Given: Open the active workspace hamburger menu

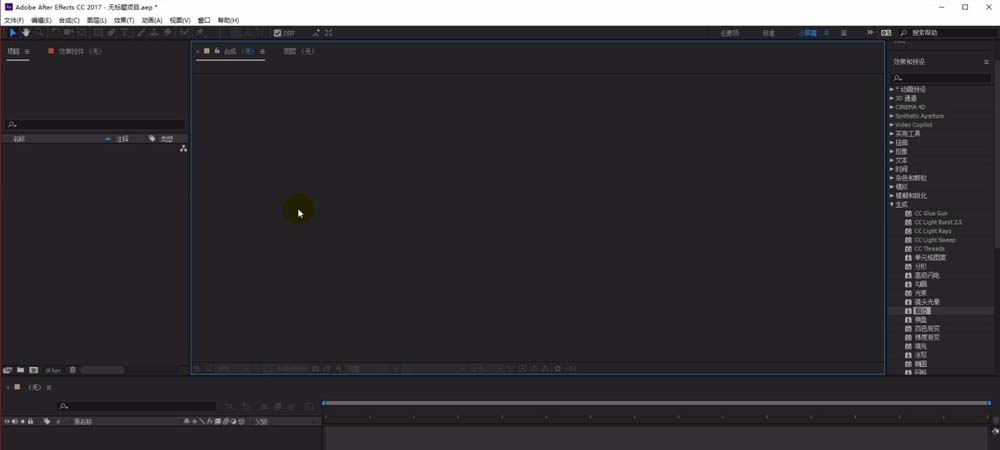Looking at the screenshot, I should coord(827,33).
